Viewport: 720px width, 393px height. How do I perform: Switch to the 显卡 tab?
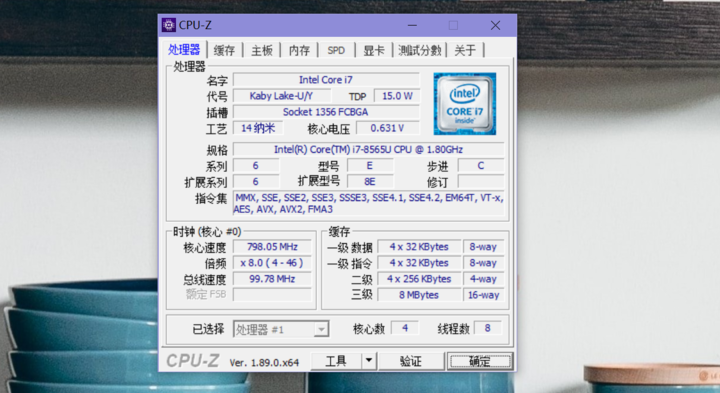pyautogui.click(x=374, y=50)
